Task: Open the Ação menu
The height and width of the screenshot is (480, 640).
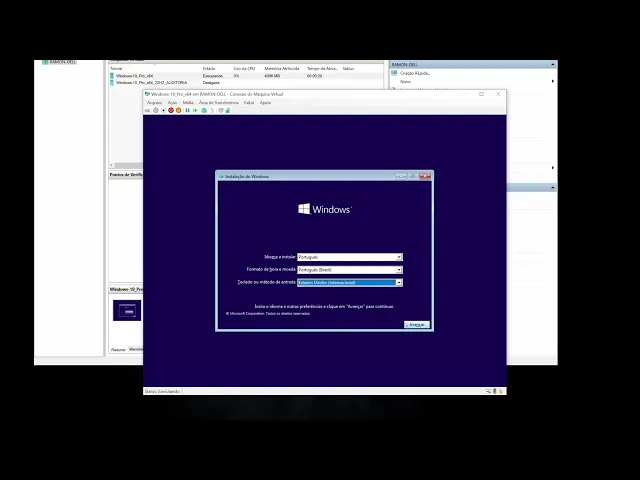Action: tap(173, 103)
